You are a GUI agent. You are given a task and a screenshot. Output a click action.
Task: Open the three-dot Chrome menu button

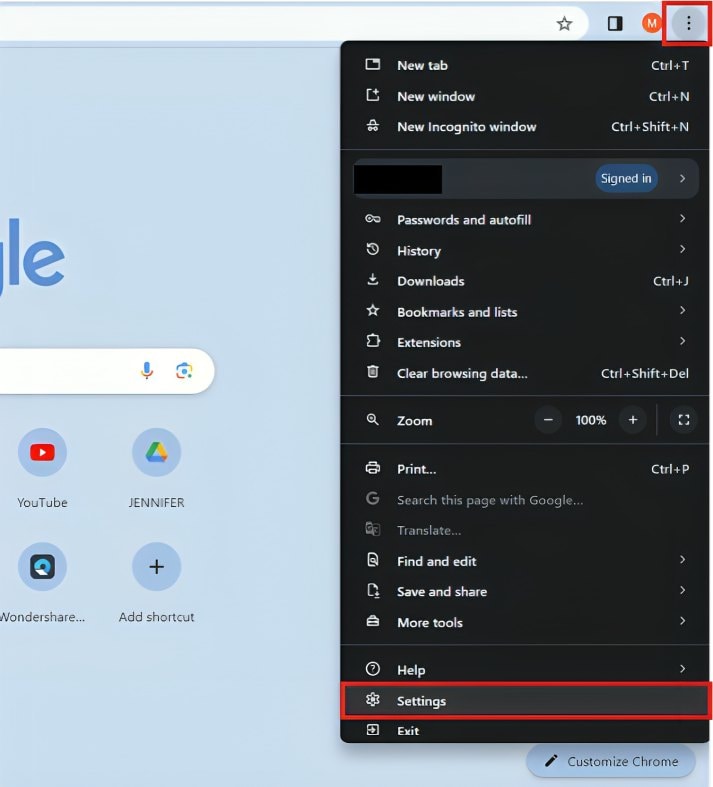point(688,23)
